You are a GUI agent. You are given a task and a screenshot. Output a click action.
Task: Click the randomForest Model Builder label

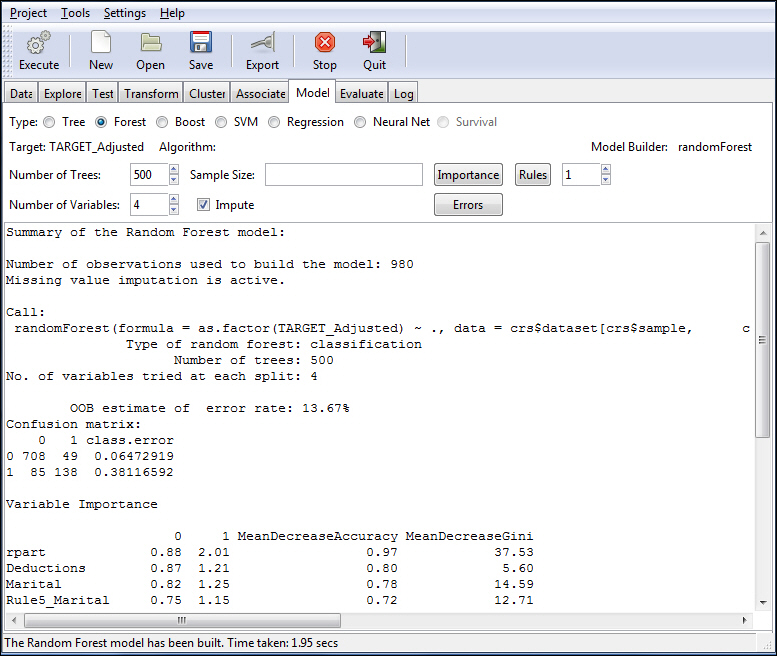[x=715, y=147]
